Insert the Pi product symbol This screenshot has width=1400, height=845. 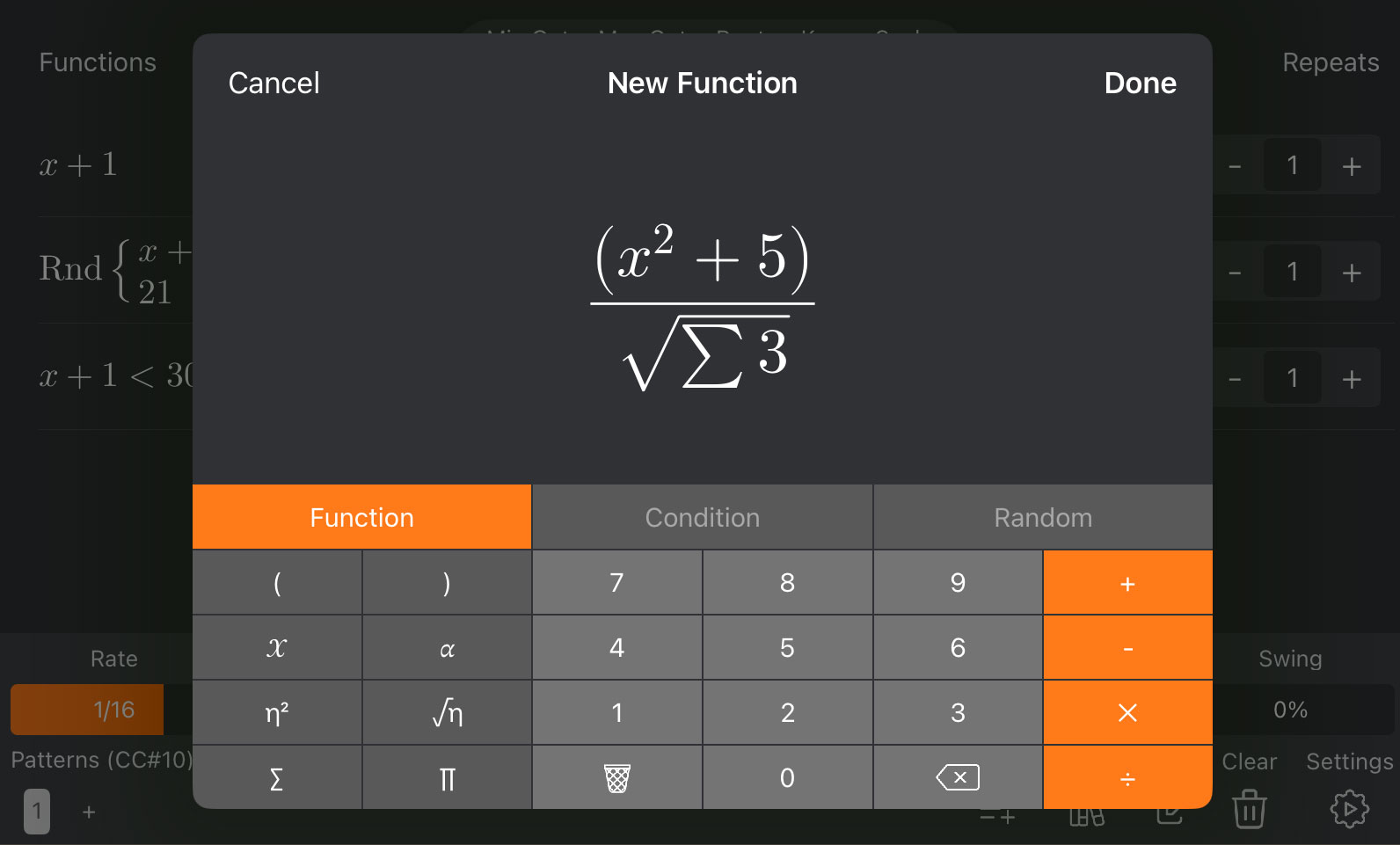click(x=447, y=777)
